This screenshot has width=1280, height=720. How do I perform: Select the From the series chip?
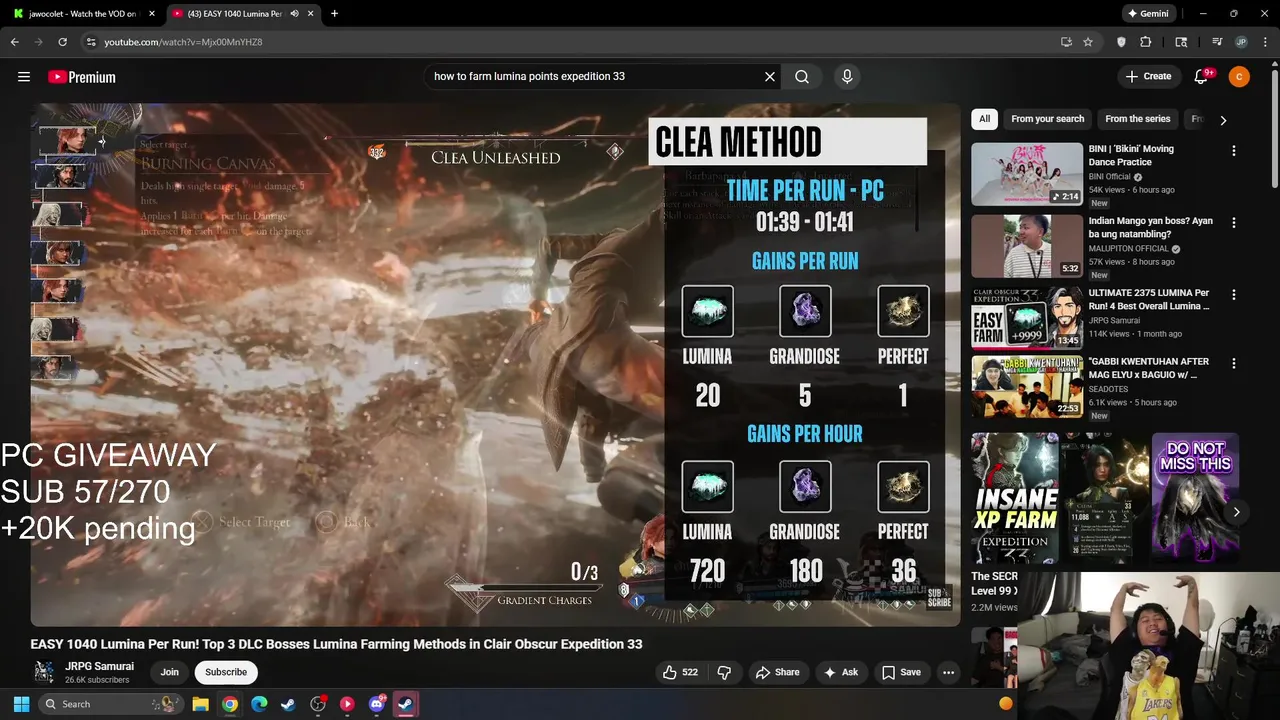(1137, 119)
